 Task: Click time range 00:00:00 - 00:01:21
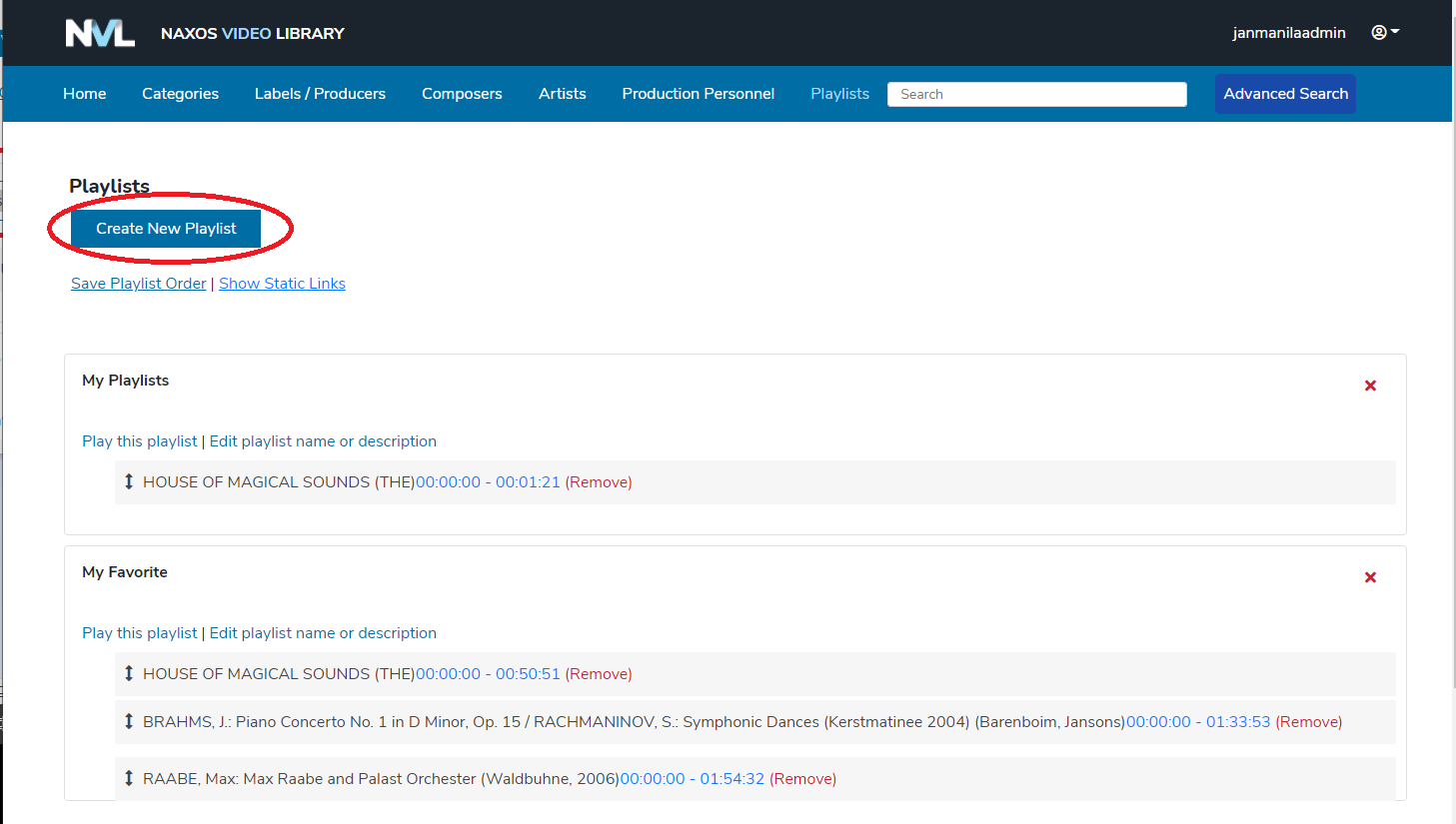(488, 482)
